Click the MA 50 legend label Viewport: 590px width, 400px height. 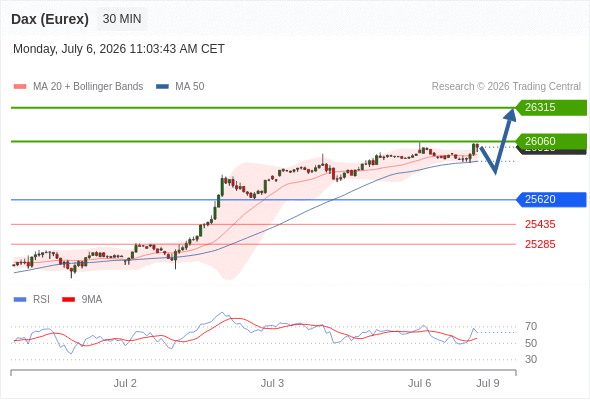190,87
